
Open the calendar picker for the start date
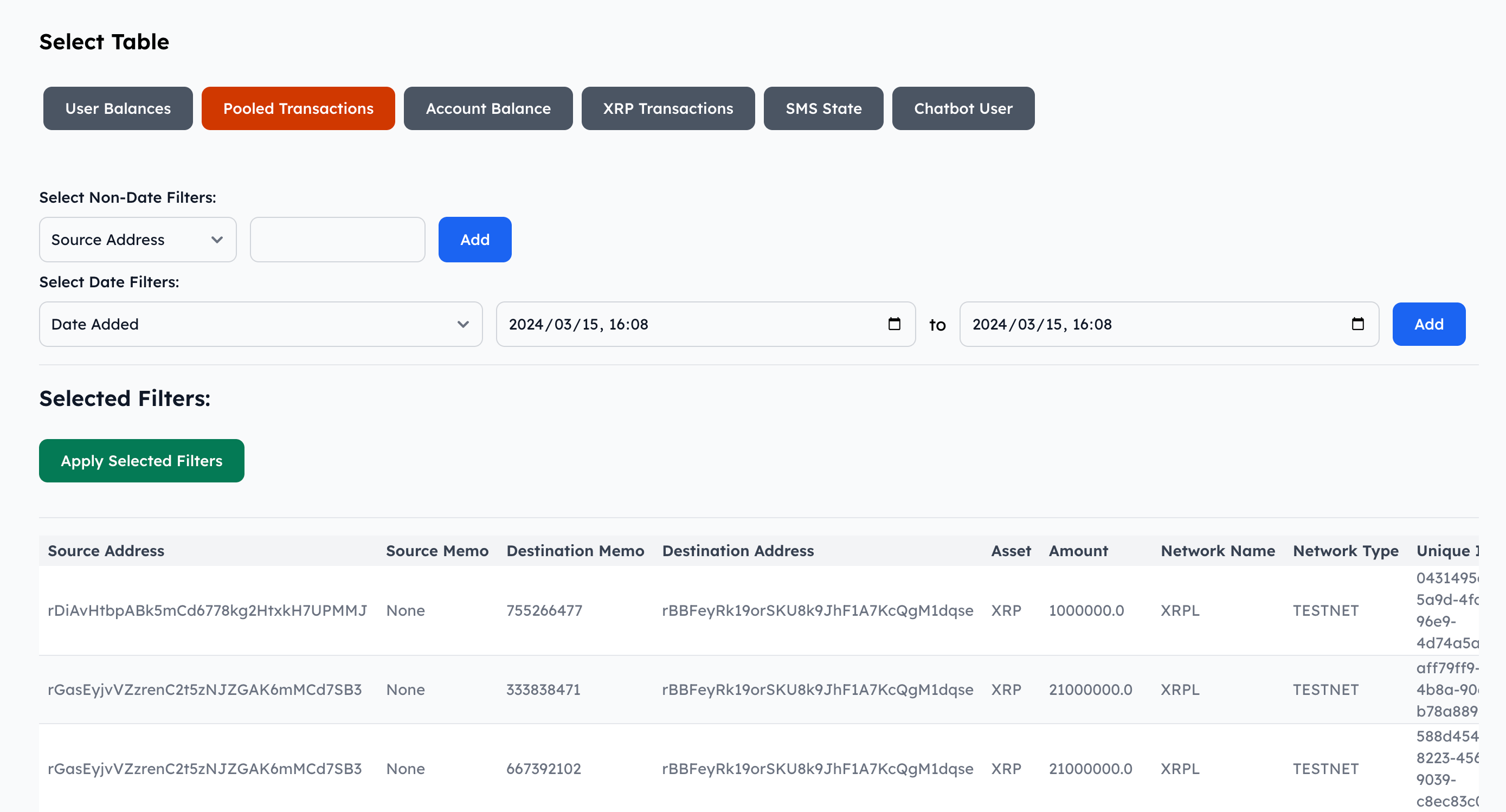pyautogui.click(x=894, y=324)
